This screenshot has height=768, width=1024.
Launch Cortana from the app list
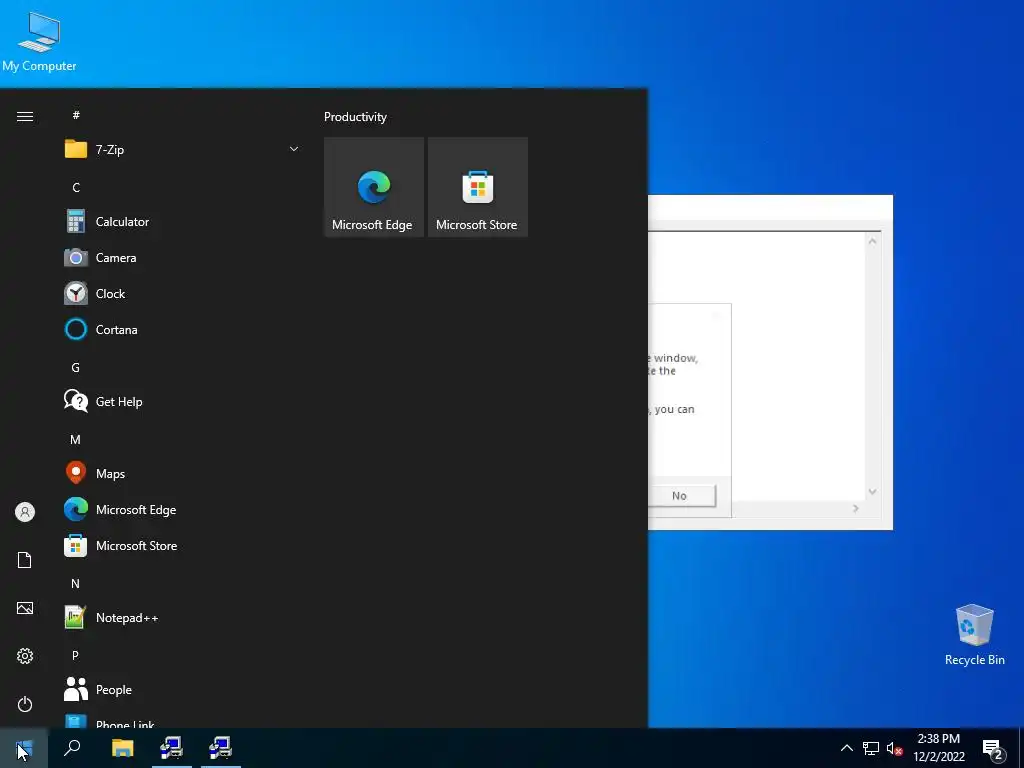point(181,329)
